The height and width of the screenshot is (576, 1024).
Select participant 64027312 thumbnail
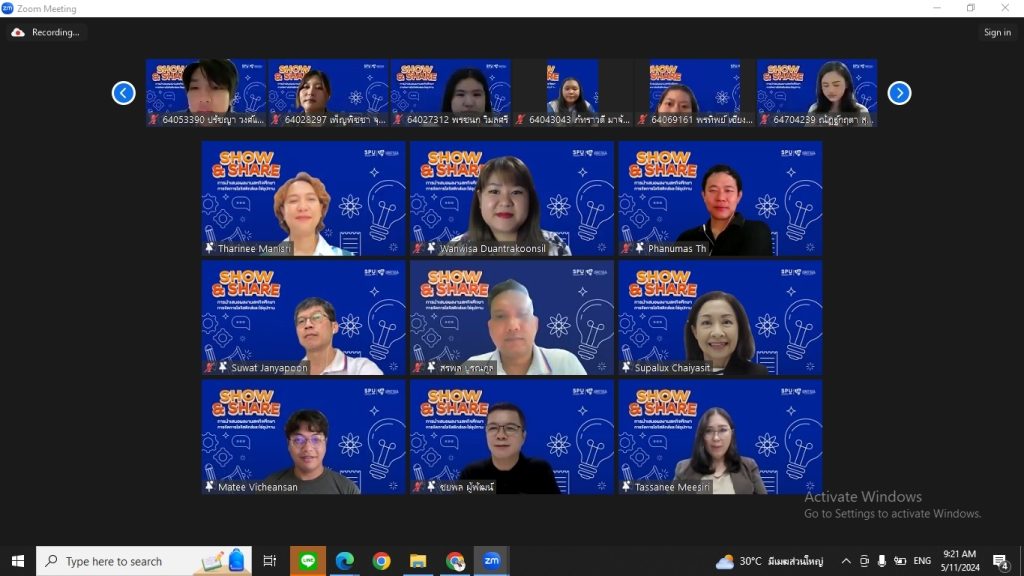(x=451, y=93)
